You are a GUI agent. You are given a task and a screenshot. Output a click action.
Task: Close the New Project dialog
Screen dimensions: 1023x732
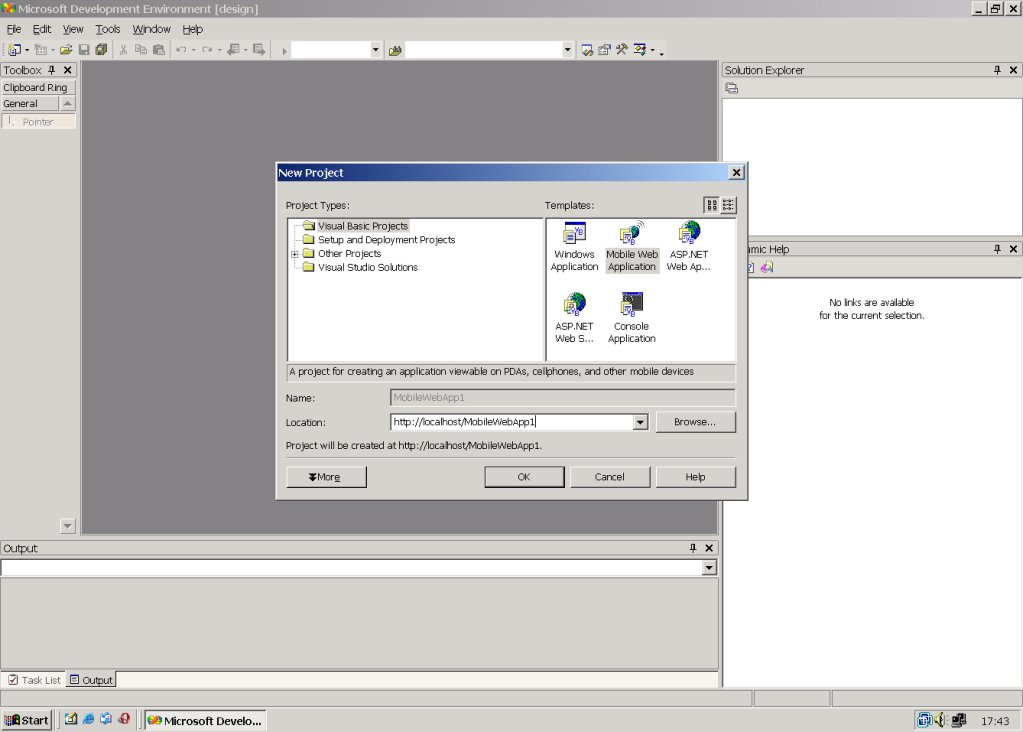tap(736, 172)
